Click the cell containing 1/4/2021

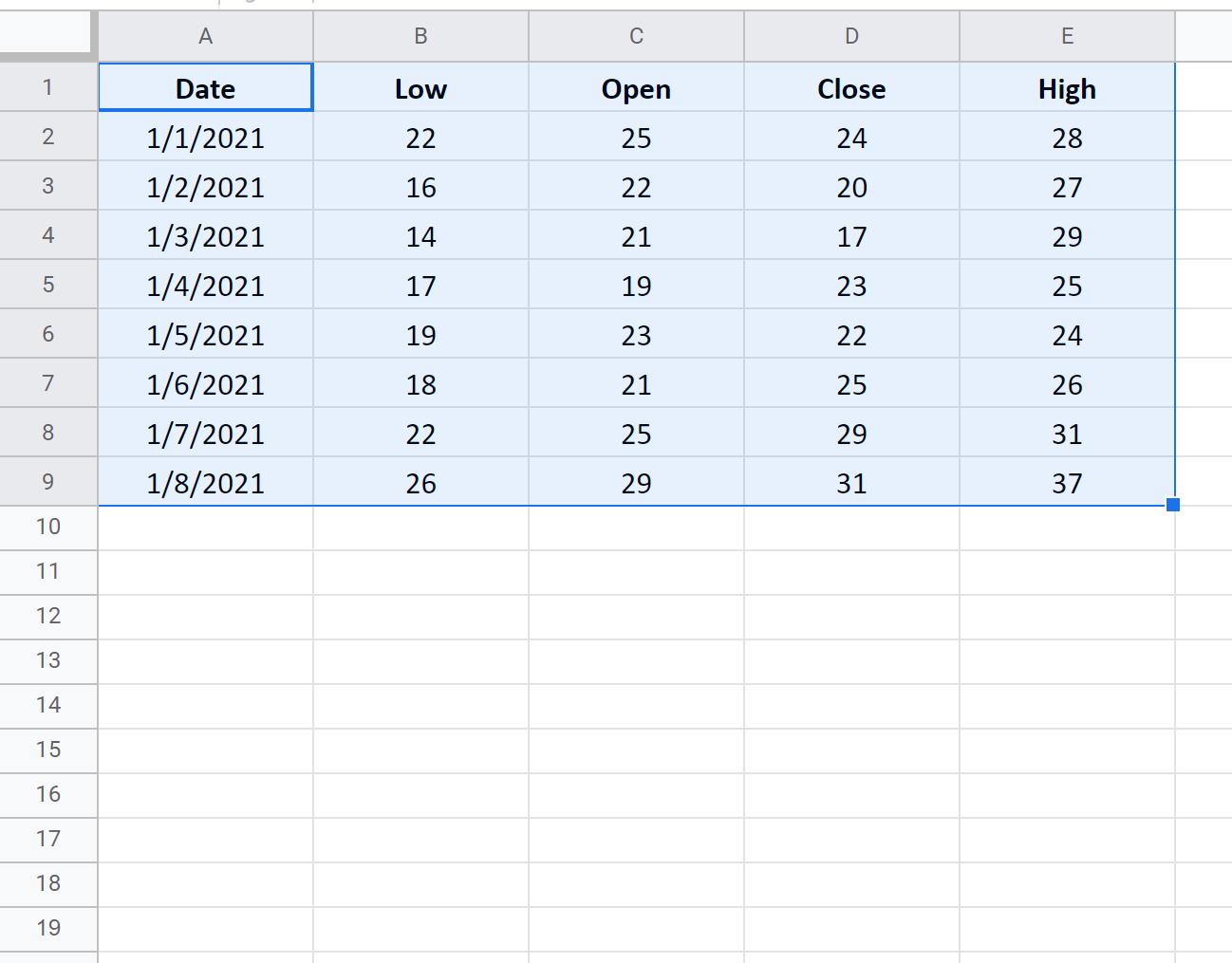[205, 286]
